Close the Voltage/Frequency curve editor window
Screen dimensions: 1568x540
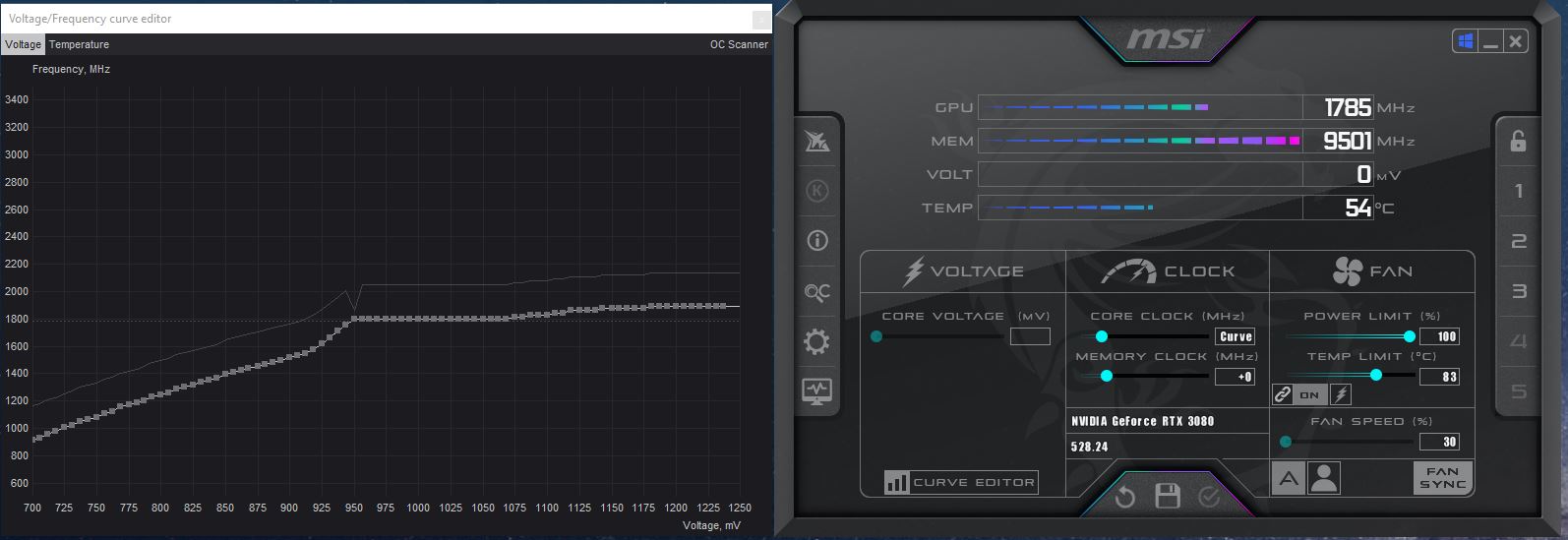pos(761,19)
